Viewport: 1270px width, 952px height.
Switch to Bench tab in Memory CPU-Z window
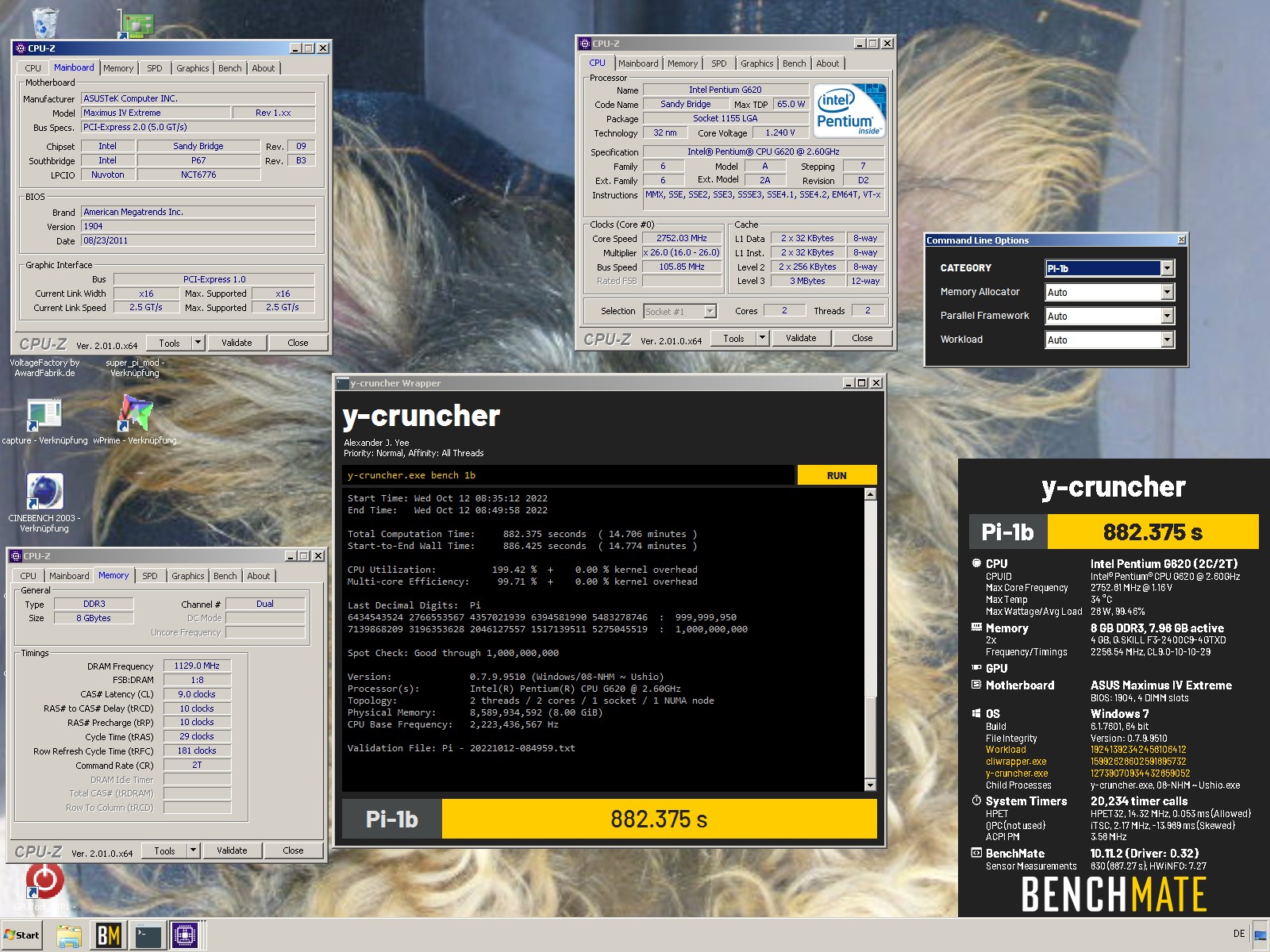coord(225,576)
